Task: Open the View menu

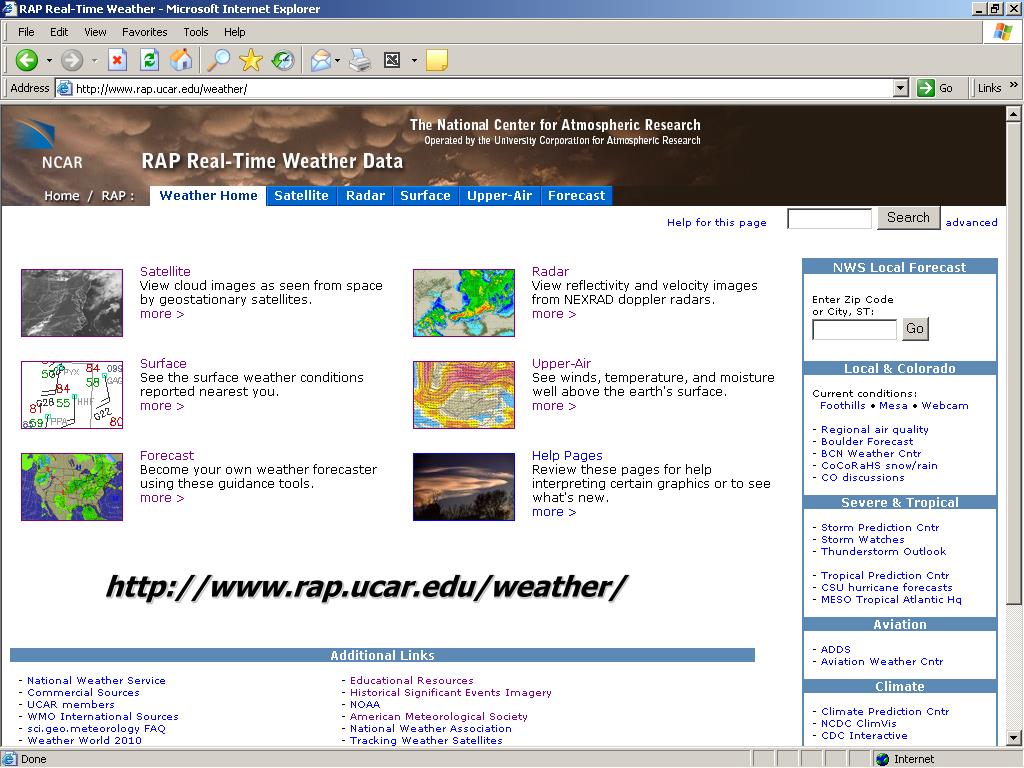Action: (95, 32)
